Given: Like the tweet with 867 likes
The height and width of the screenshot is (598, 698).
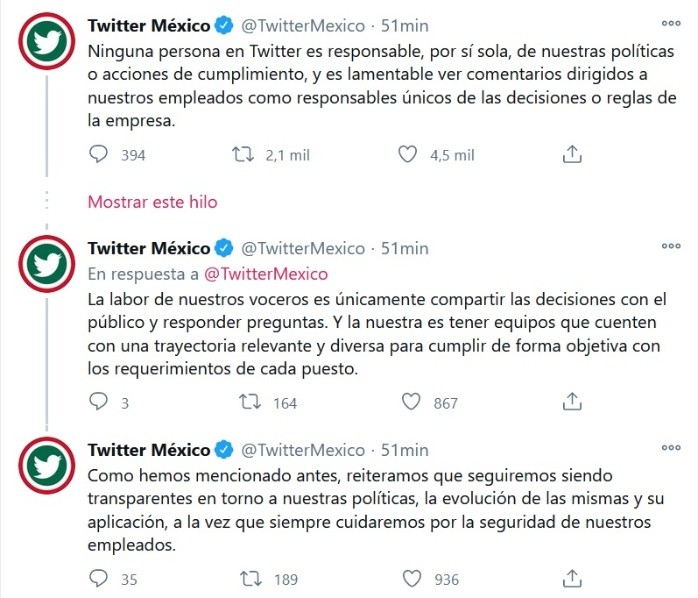Looking at the screenshot, I should coord(410,402).
